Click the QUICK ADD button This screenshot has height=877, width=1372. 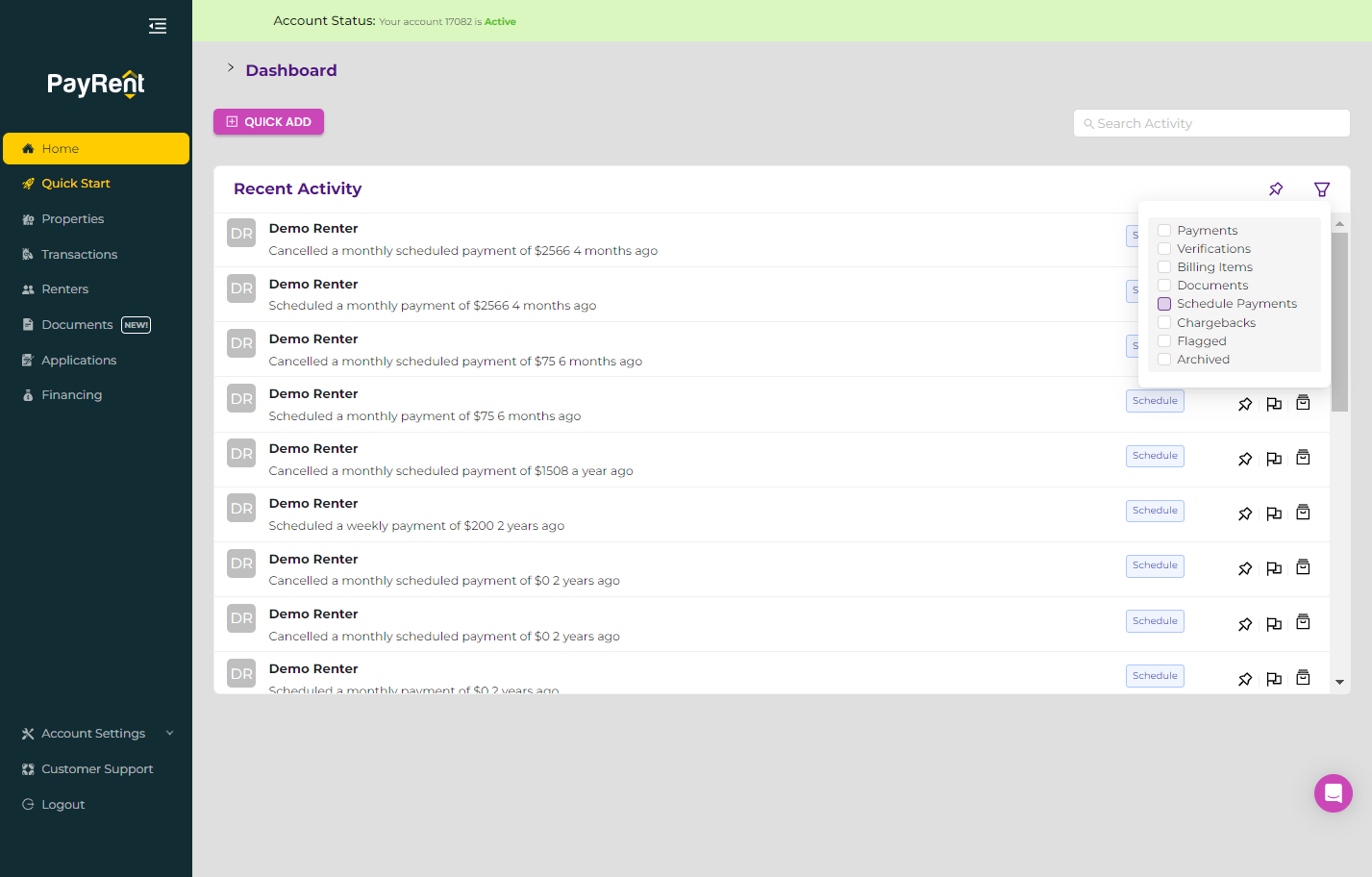coord(268,122)
